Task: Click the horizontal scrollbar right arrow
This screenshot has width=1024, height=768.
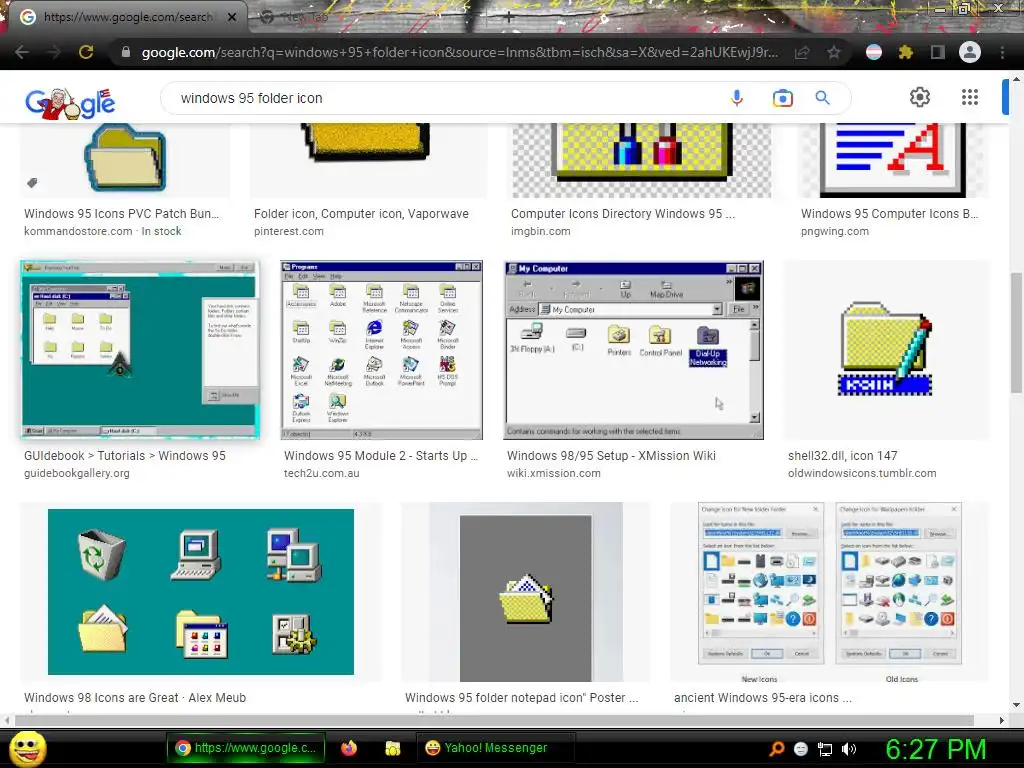Action: pyautogui.click(x=1002, y=720)
